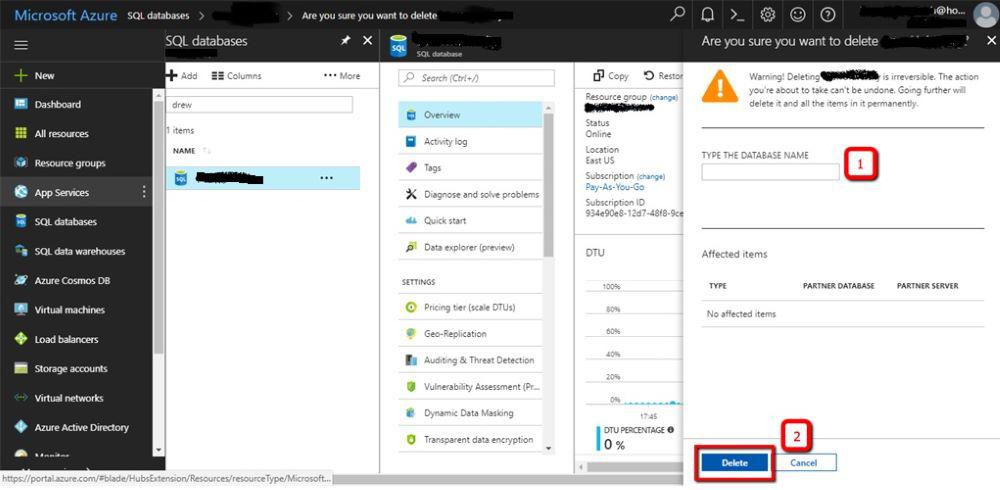The image size is (1000, 490).
Task: Click the Search (Ctrl+/) box
Action: pyautogui.click(x=476, y=78)
